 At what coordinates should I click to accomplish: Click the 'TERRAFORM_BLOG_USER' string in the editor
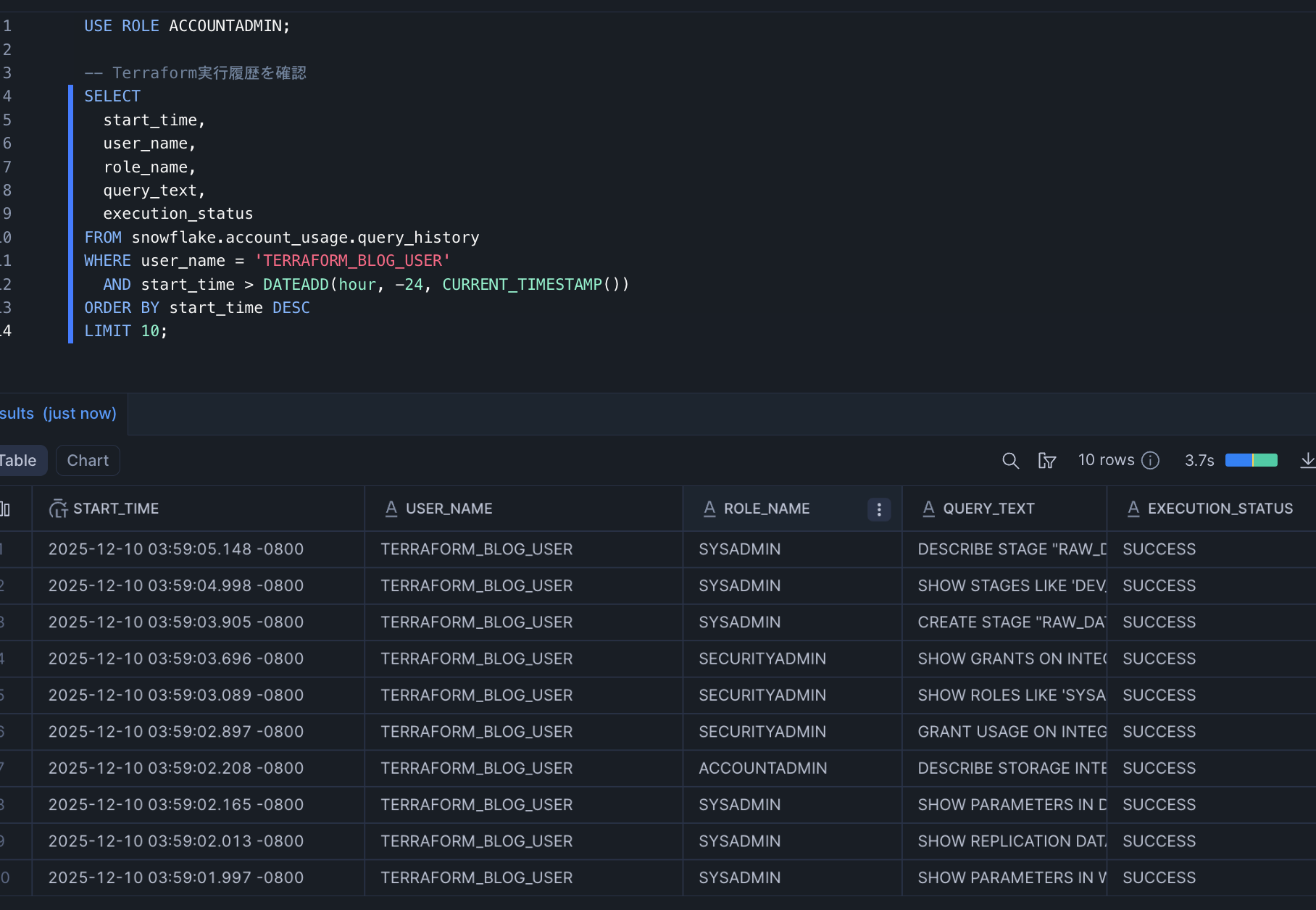(352, 261)
